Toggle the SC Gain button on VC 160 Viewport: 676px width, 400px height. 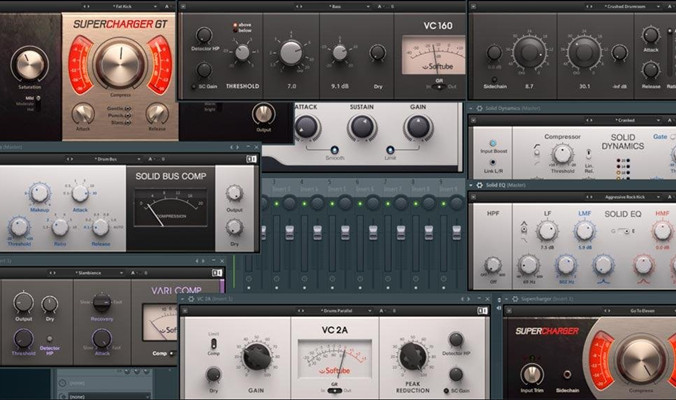coord(194,87)
